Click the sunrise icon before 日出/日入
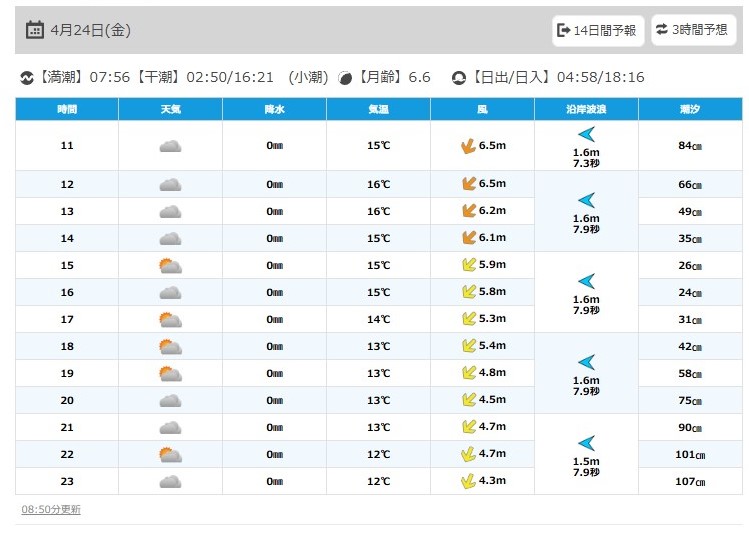The width and height of the screenshot is (749, 533). pyautogui.click(x=459, y=77)
